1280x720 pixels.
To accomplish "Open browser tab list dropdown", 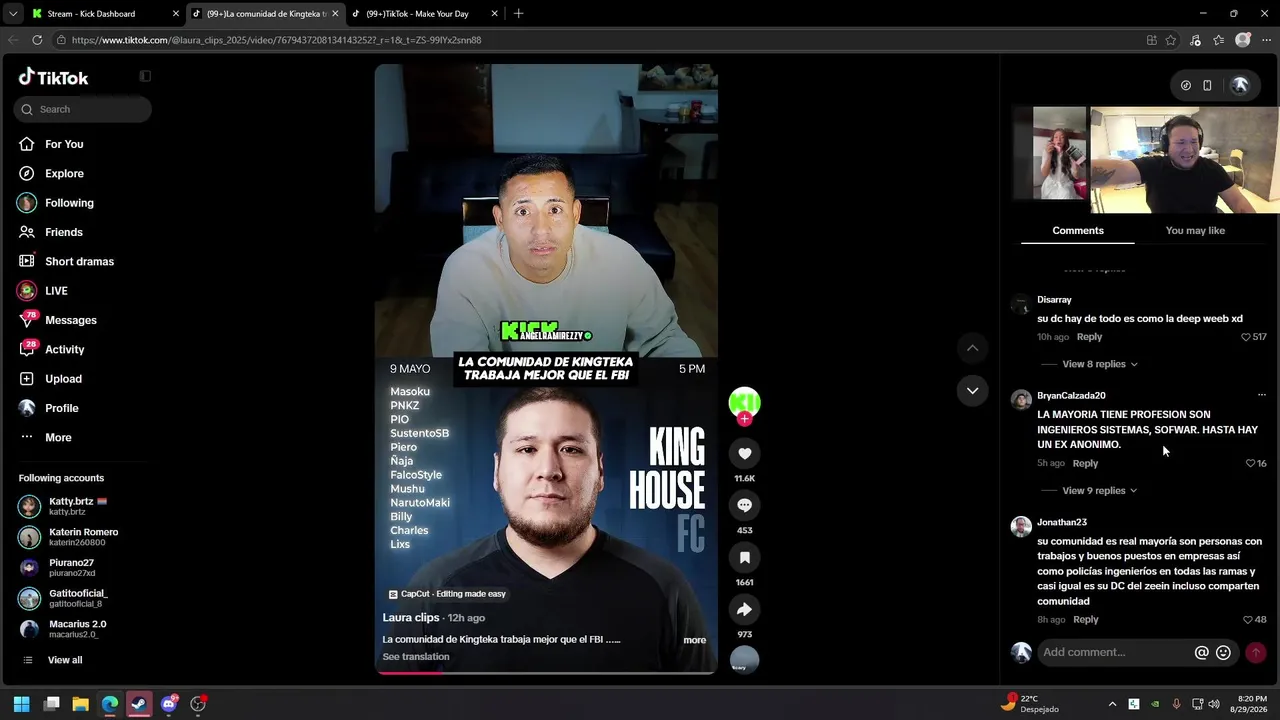I will click(13, 14).
